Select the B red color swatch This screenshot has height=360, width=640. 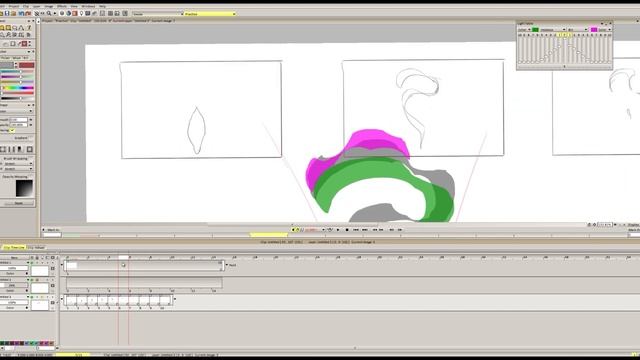27,65
